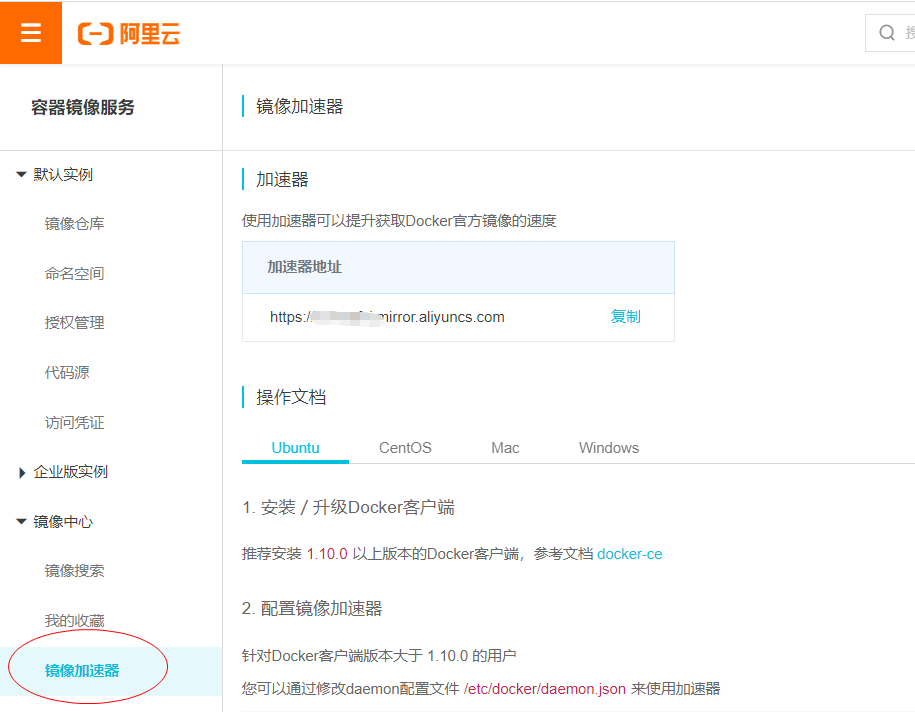
Task: Open 代码源 in sidebar
Action: pyautogui.click(x=67, y=372)
